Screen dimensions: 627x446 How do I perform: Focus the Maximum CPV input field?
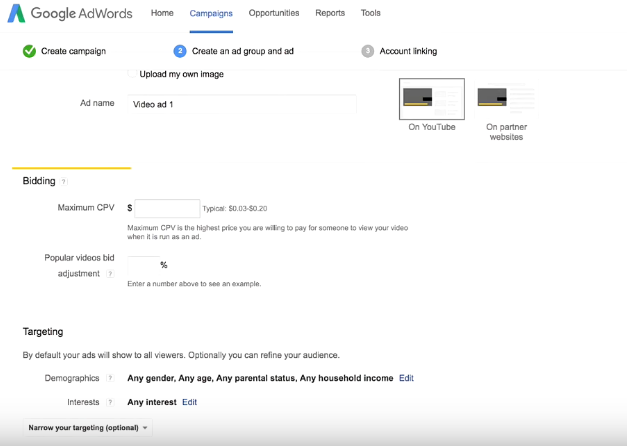click(167, 208)
